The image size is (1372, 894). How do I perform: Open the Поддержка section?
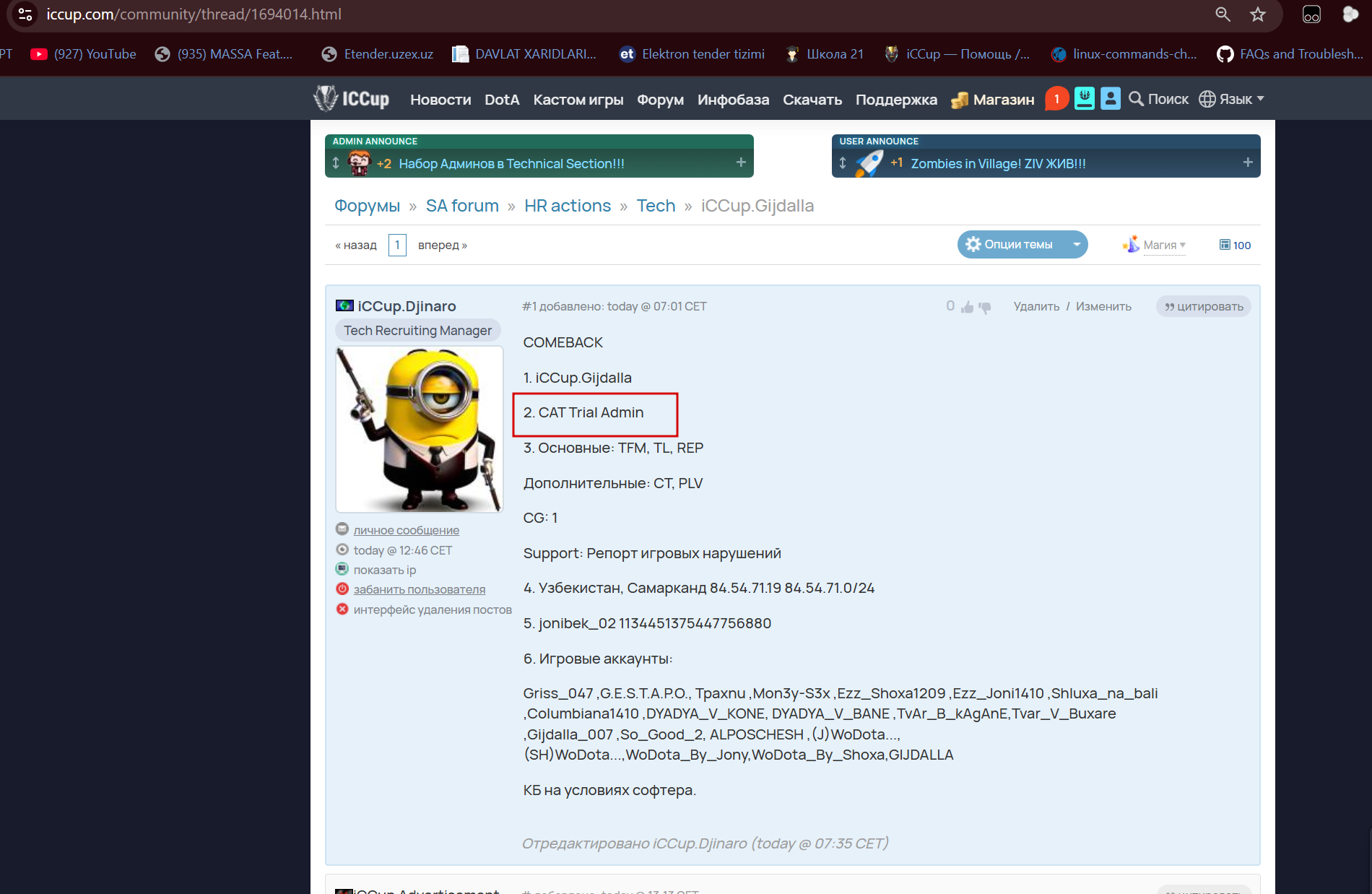click(x=896, y=100)
